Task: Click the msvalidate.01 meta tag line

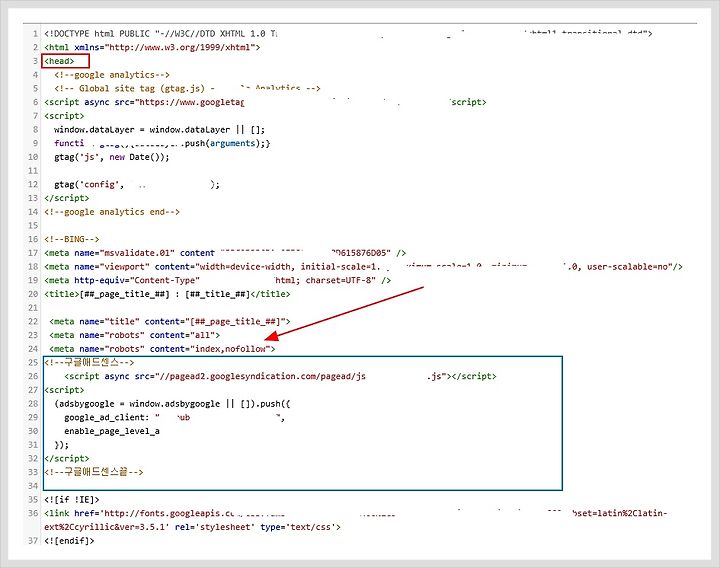Action: (x=225, y=253)
